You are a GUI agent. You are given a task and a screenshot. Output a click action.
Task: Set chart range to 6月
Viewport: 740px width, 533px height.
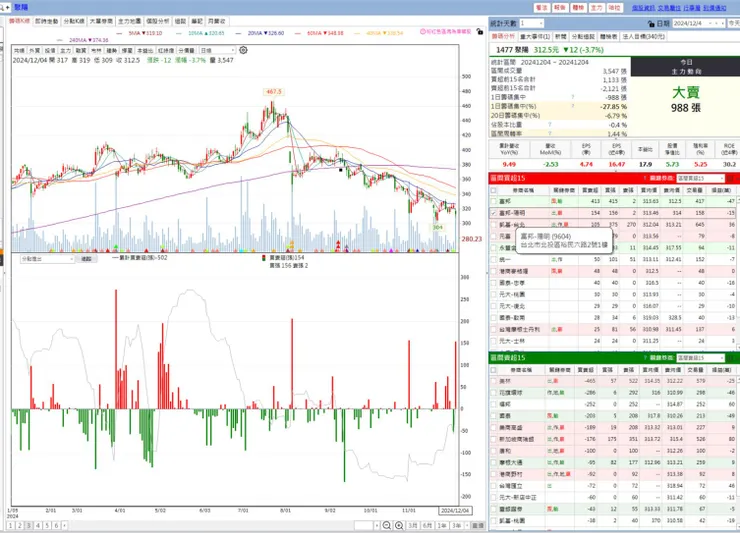click(x=428, y=525)
